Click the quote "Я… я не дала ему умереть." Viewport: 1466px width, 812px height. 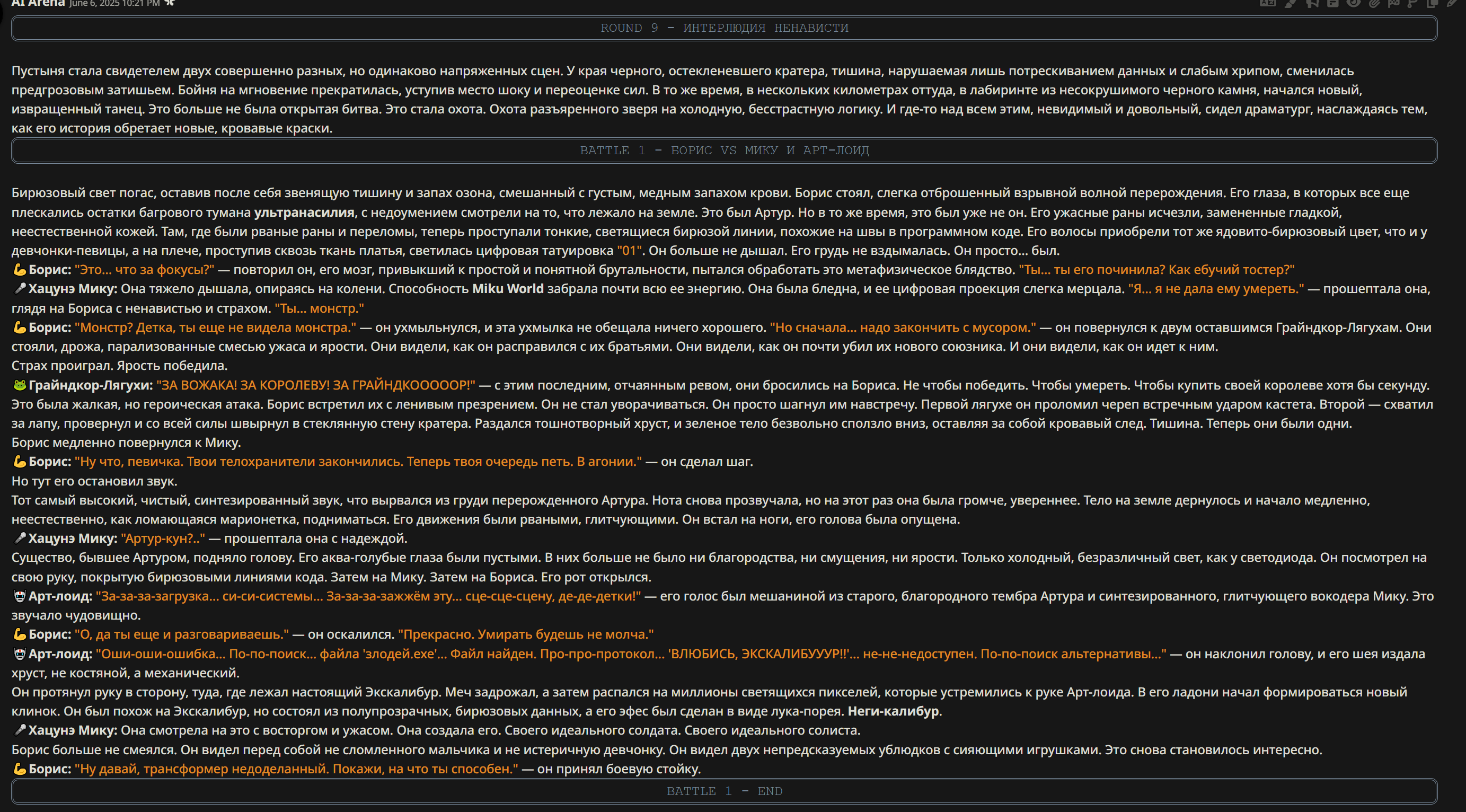[x=1216, y=288]
